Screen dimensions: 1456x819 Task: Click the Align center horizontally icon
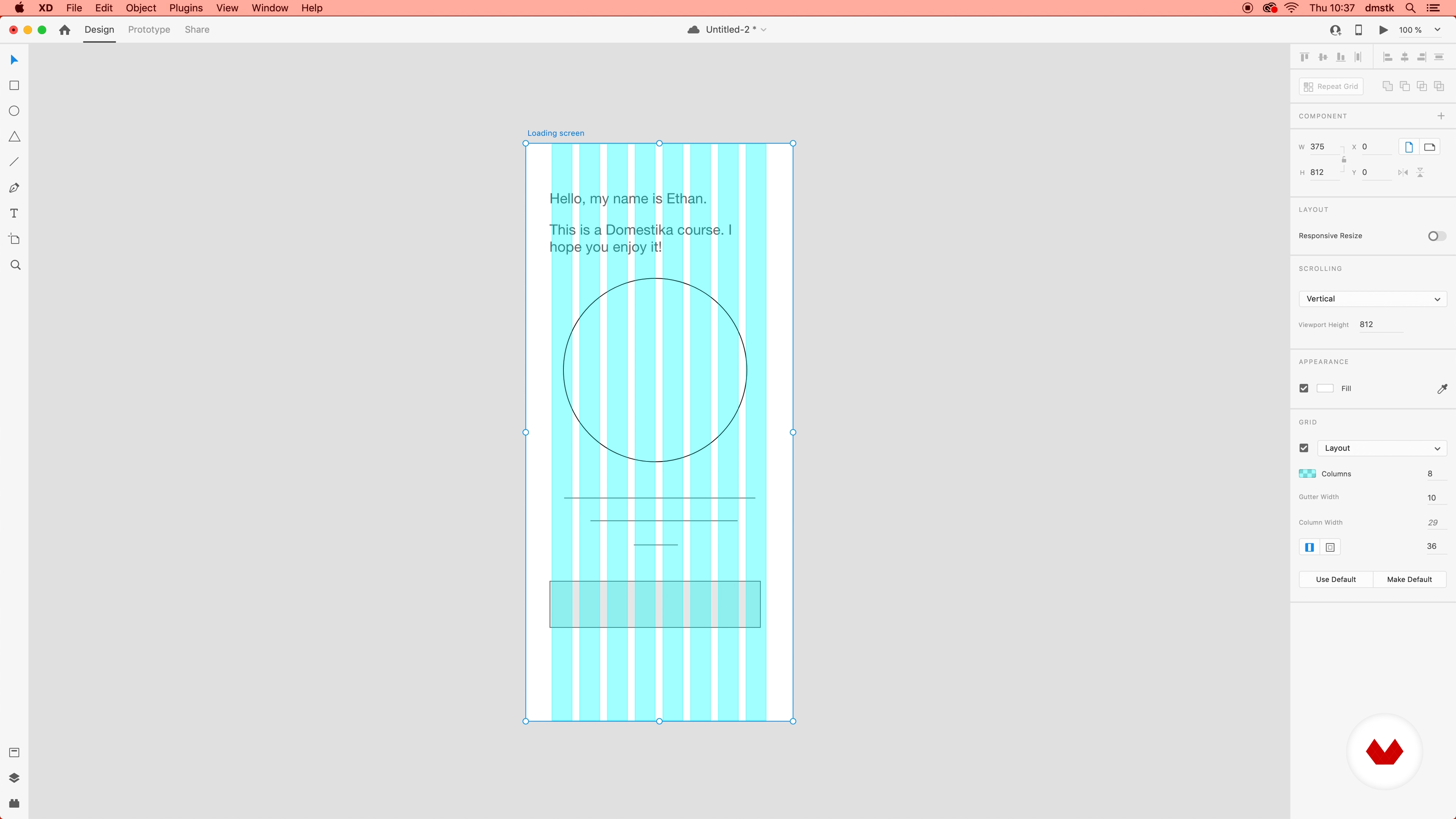(1404, 57)
